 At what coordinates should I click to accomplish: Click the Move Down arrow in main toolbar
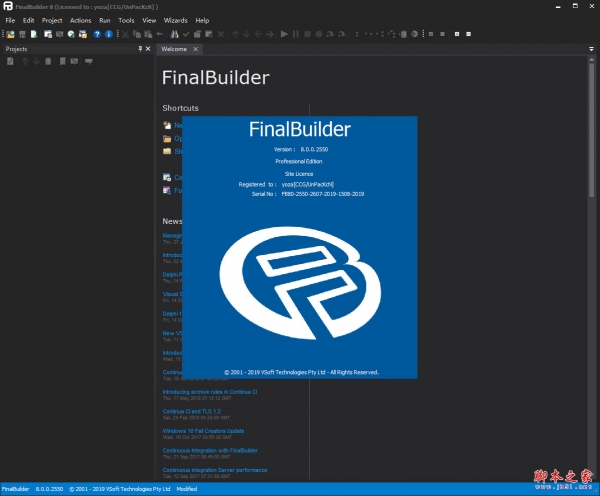(247, 34)
